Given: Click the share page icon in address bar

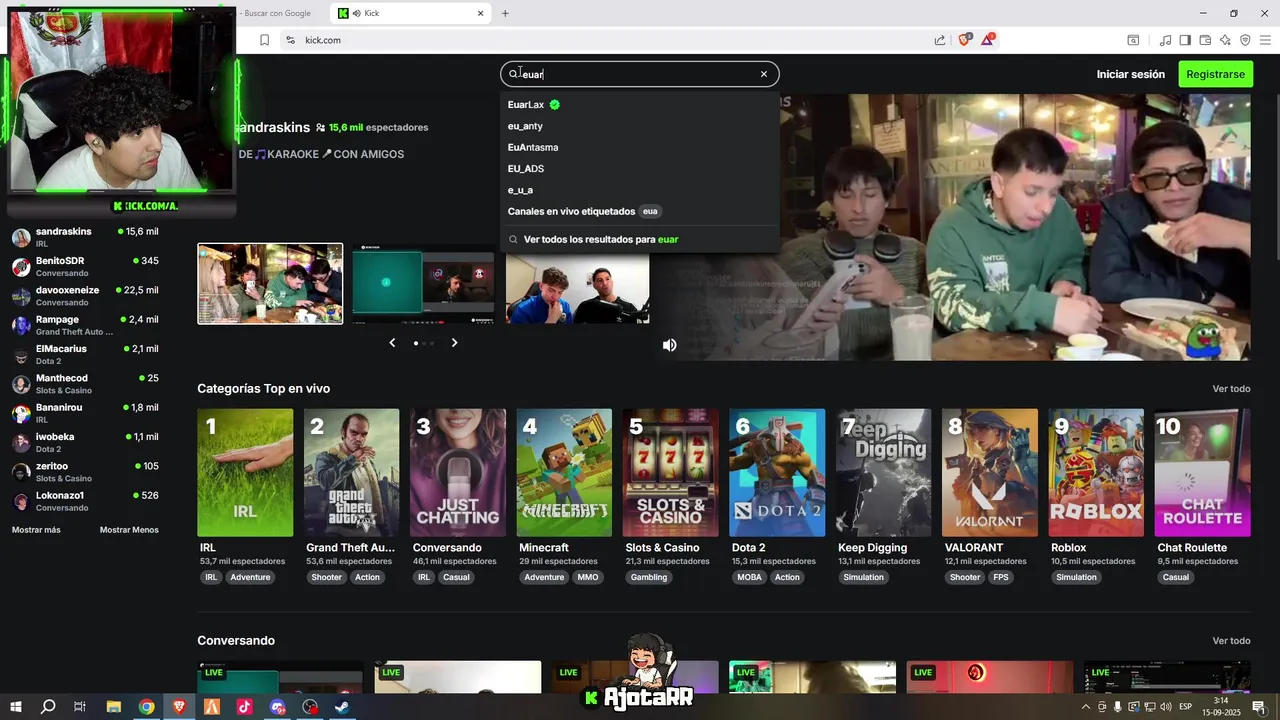Looking at the screenshot, I should (x=940, y=40).
